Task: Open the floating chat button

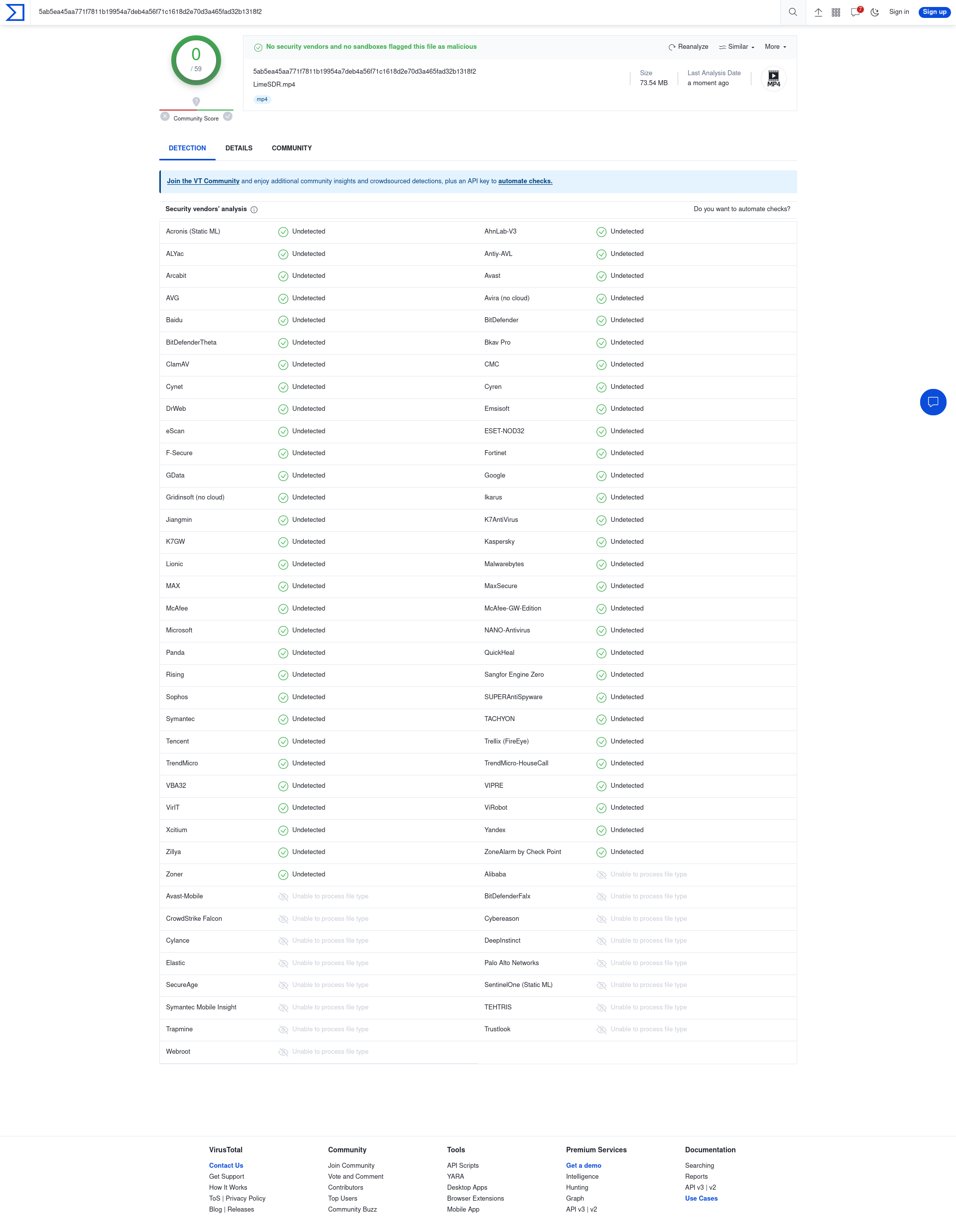Action: click(x=933, y=402)
